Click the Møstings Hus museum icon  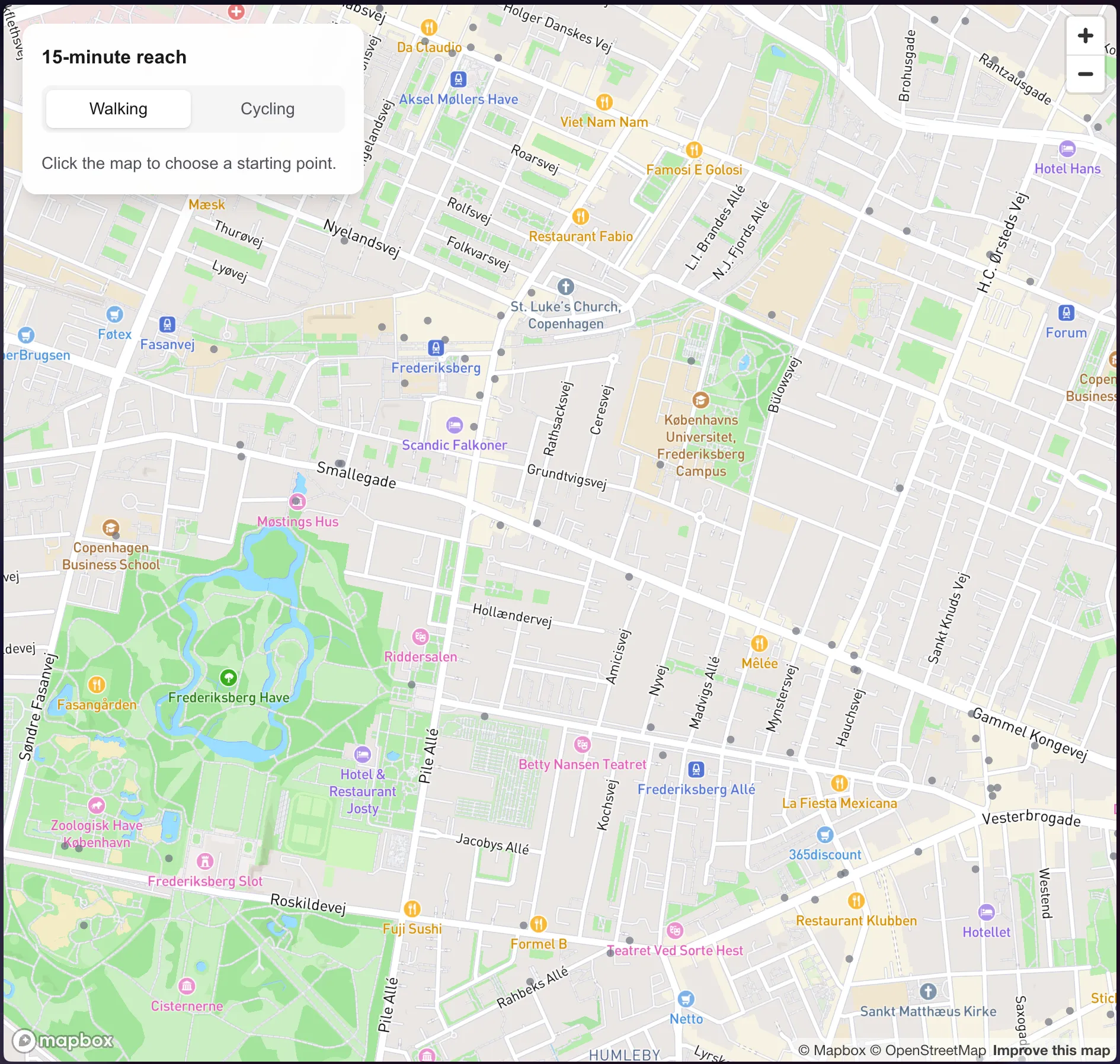[x=297, y=502]
